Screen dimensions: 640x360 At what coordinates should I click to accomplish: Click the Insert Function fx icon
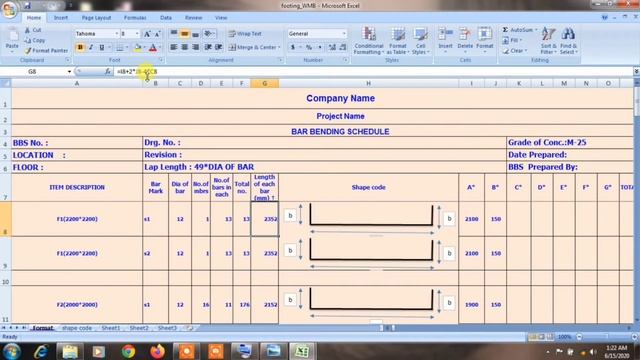107,71
